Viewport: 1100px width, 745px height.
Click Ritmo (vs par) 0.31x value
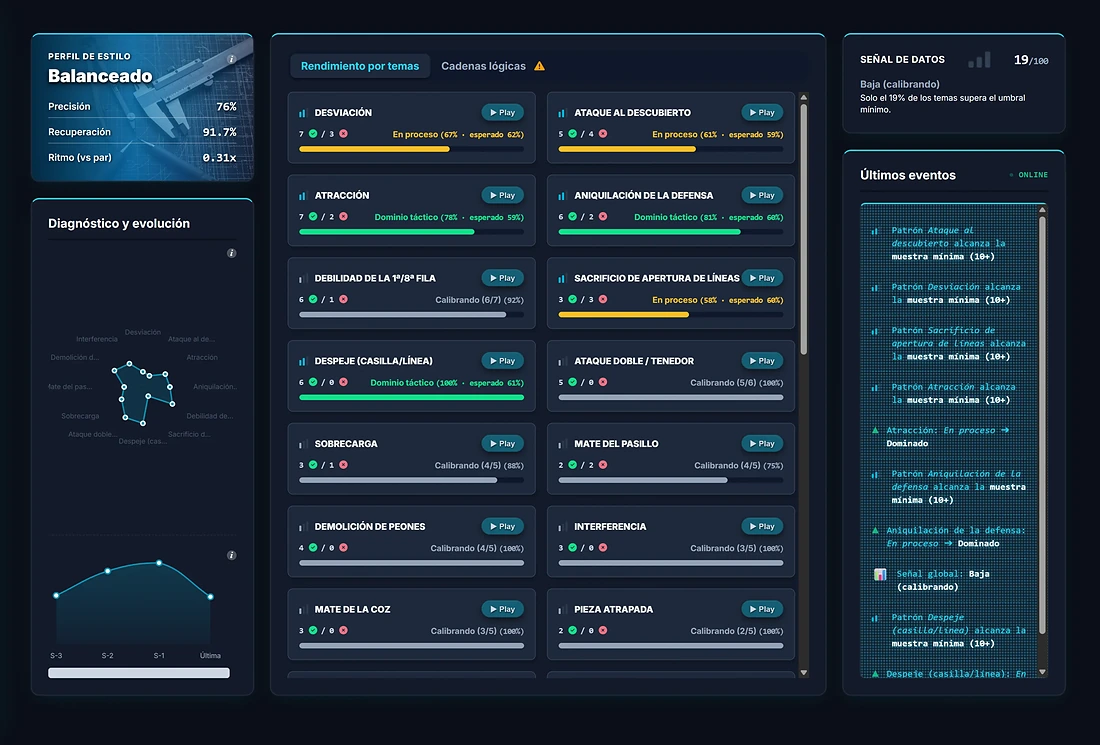[220, 158]
